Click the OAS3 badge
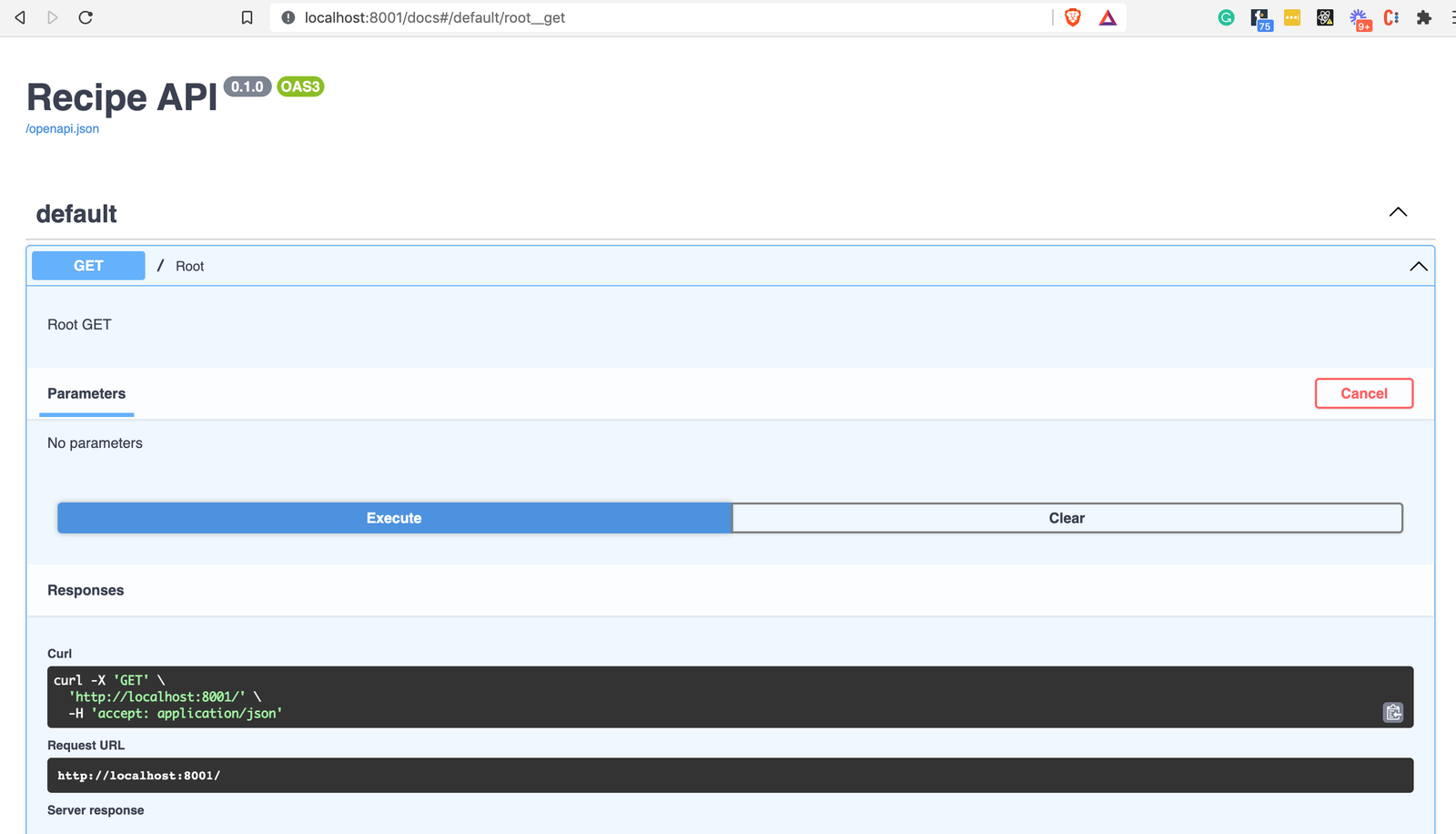This screenshot has height=834, width=1456. coord(300,86)
